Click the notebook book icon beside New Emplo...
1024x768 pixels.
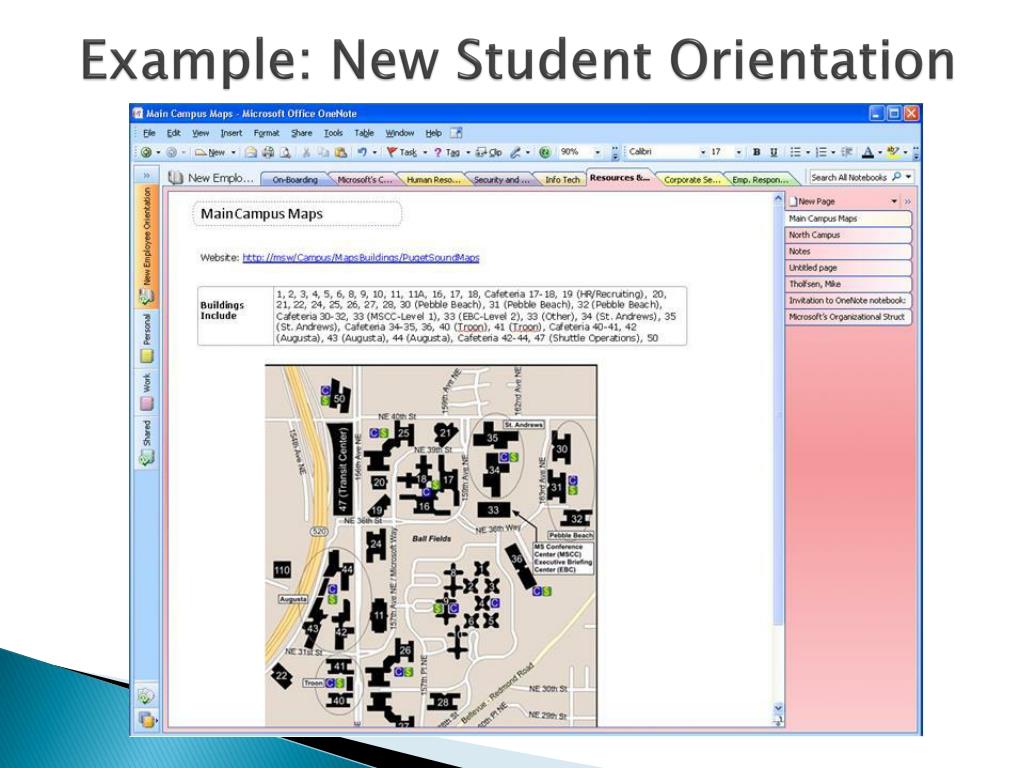click(174, 178)
